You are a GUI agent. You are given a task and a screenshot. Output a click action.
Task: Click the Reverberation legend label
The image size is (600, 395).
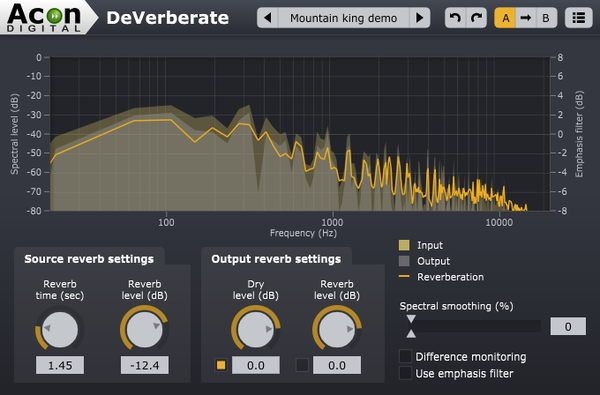tap(450, 277)
